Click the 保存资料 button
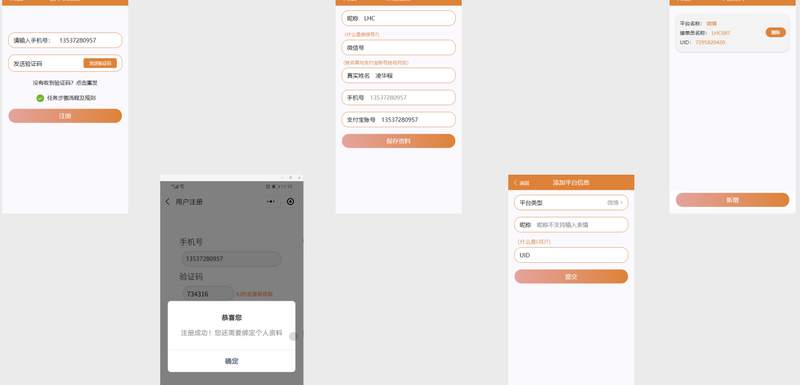The width and height of the screenshot is (800, 385). tap(398, 141)
